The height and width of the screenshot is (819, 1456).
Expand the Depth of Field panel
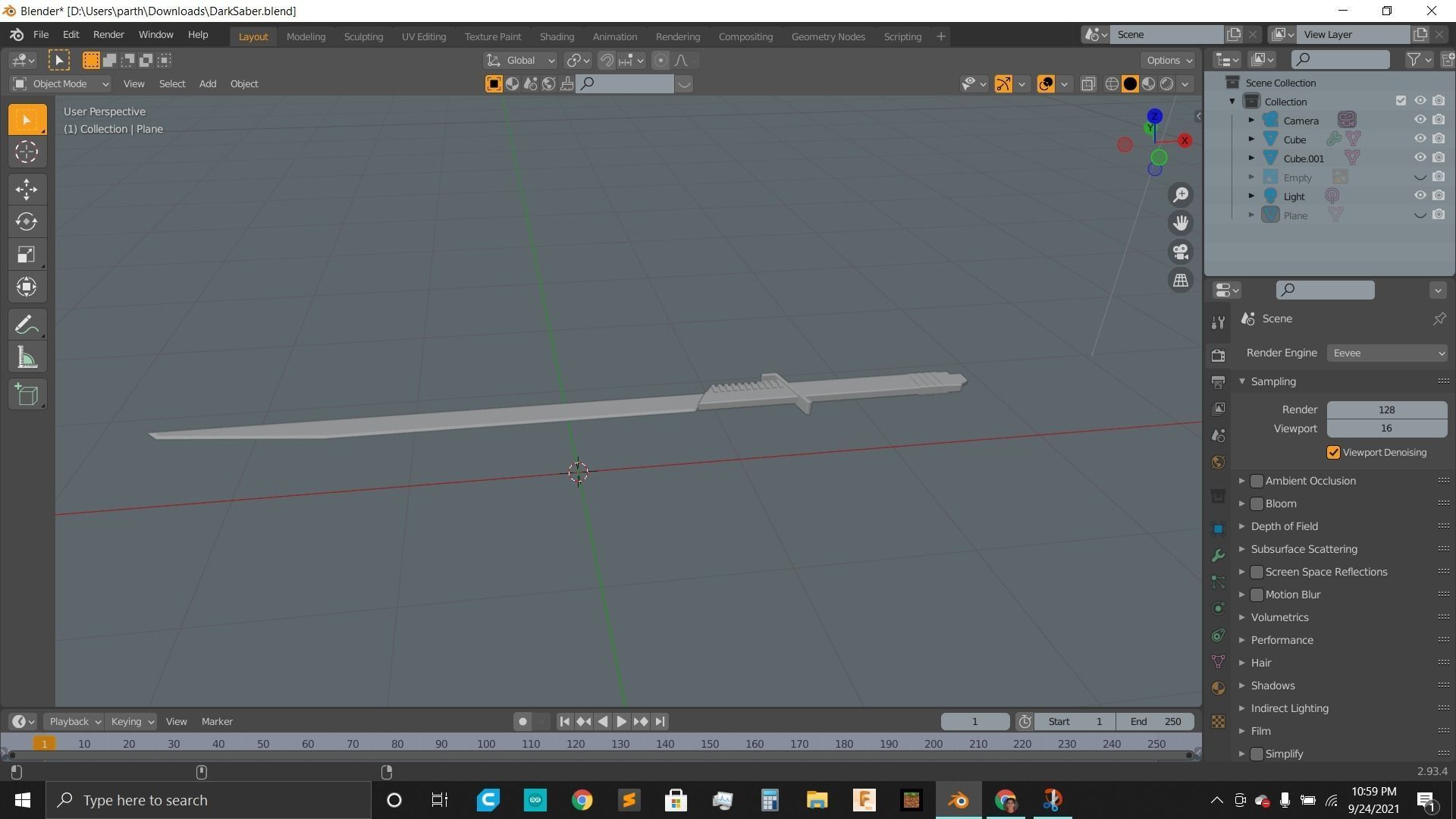click(1242, 526)
